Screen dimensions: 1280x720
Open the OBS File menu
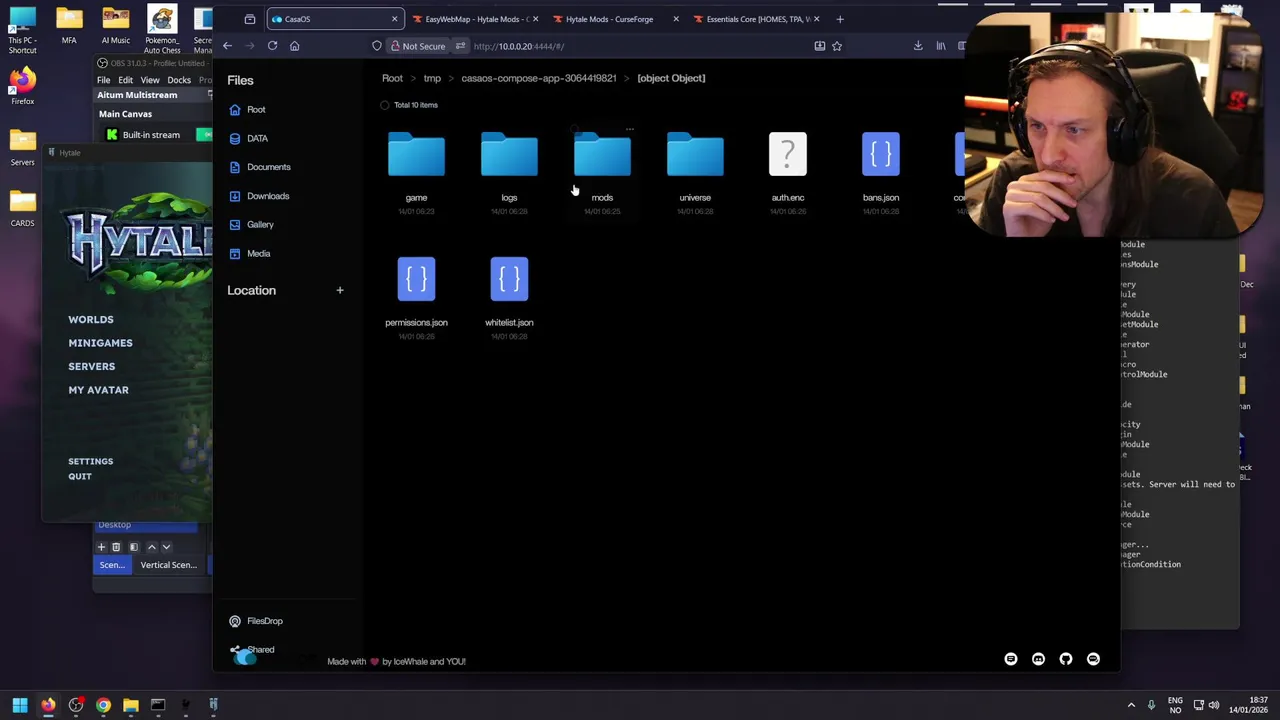pos(104,80)
